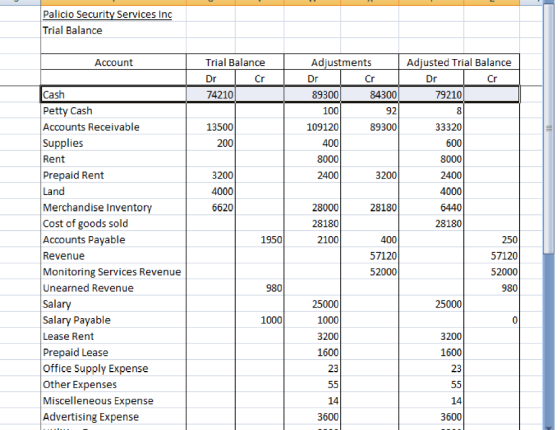
Task: Select the Adjustments column group header
Action: [341, 62]
